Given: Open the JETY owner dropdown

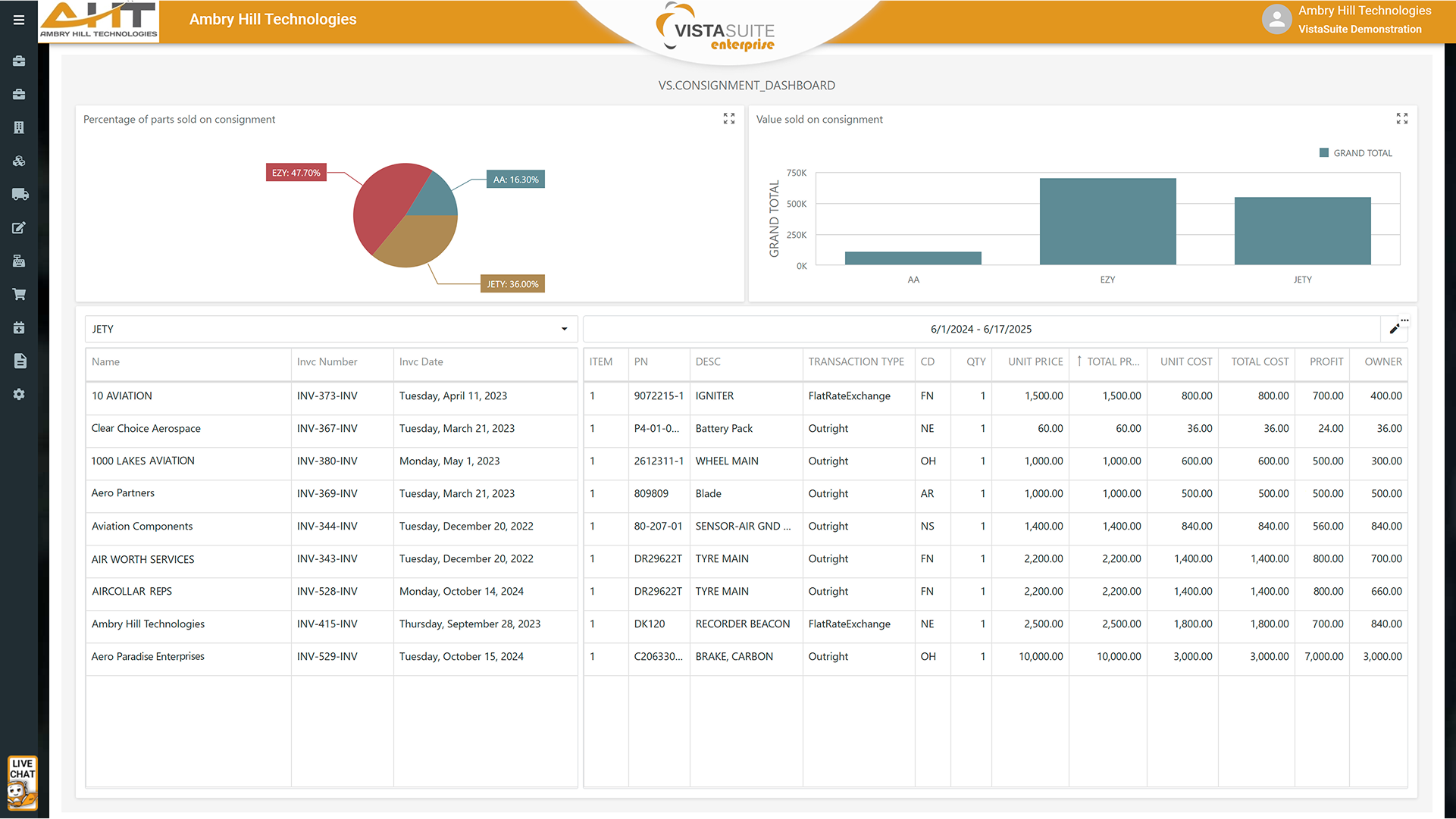Looking at the screenshot, I should click(x=330, y=329).
